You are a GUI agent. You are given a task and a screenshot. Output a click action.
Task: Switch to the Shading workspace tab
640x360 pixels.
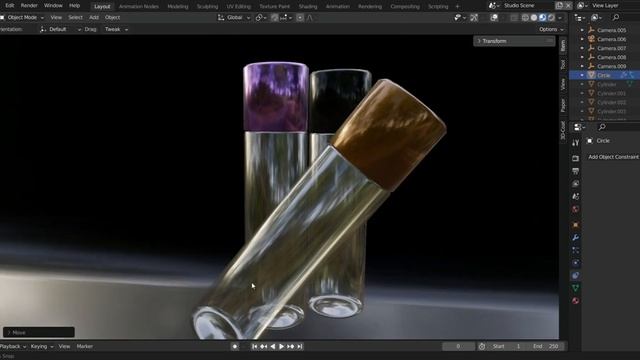tap(308, 7)
